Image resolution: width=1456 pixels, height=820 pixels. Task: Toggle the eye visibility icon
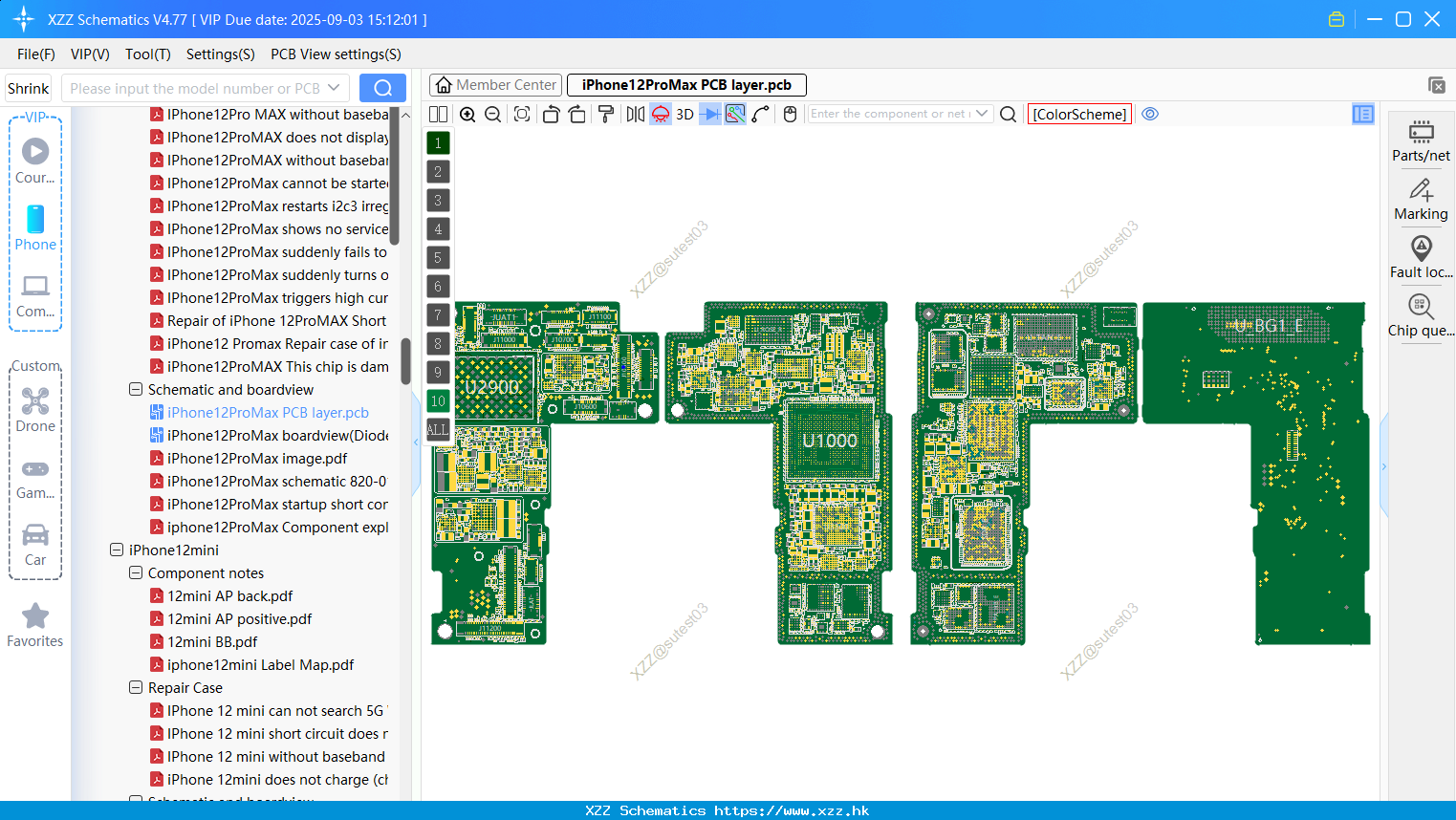tap(1150, 114)
